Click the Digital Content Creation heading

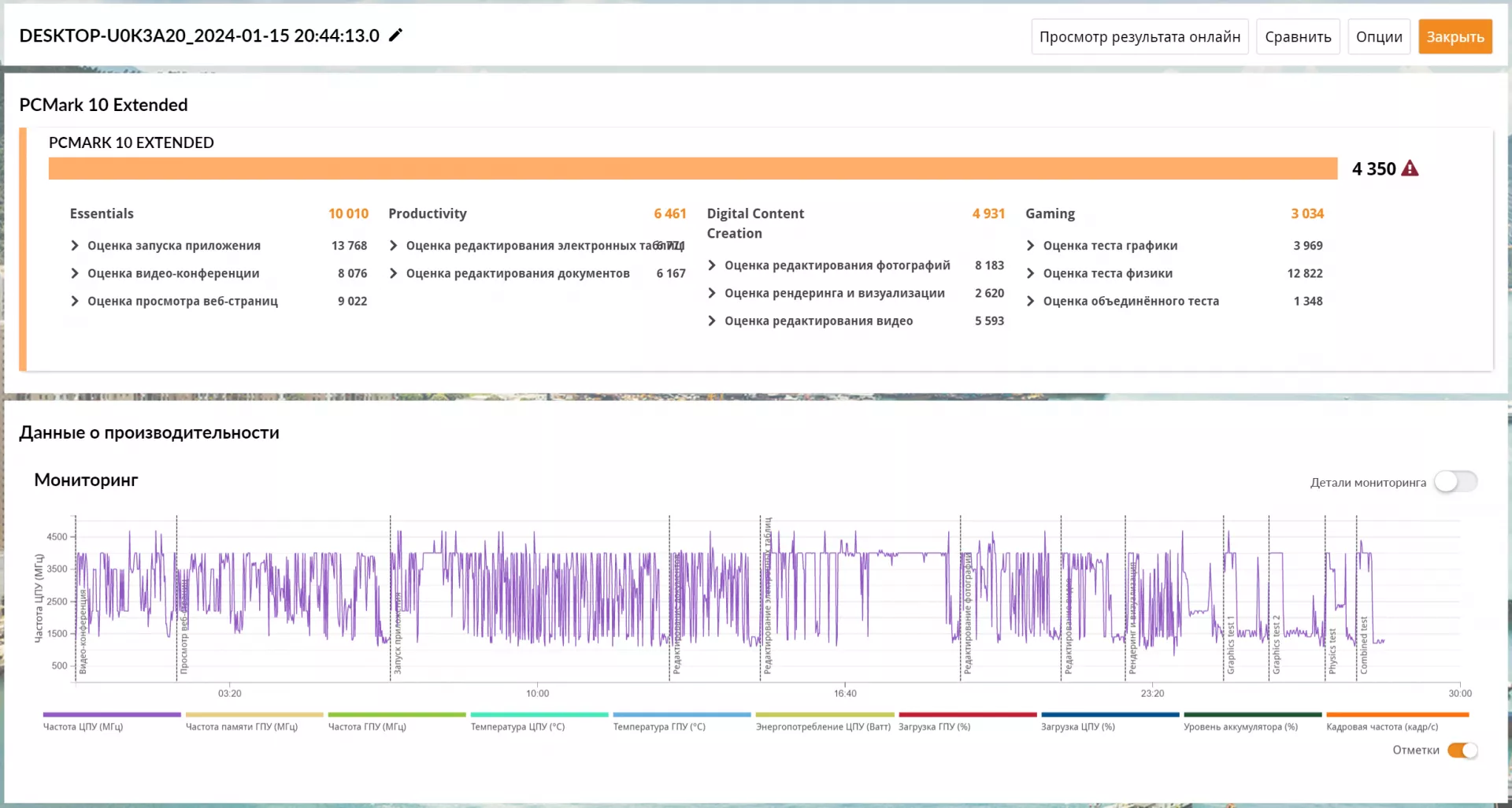(x=755, y=223)
